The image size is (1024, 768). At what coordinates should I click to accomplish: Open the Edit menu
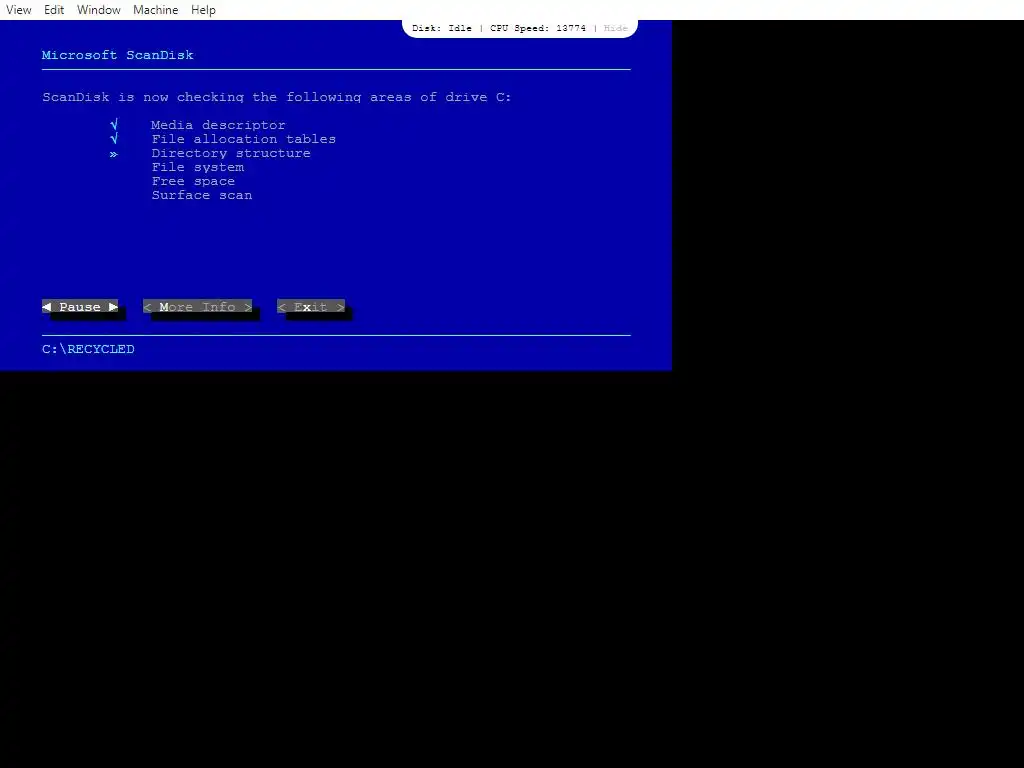click(x=54, y=10)
